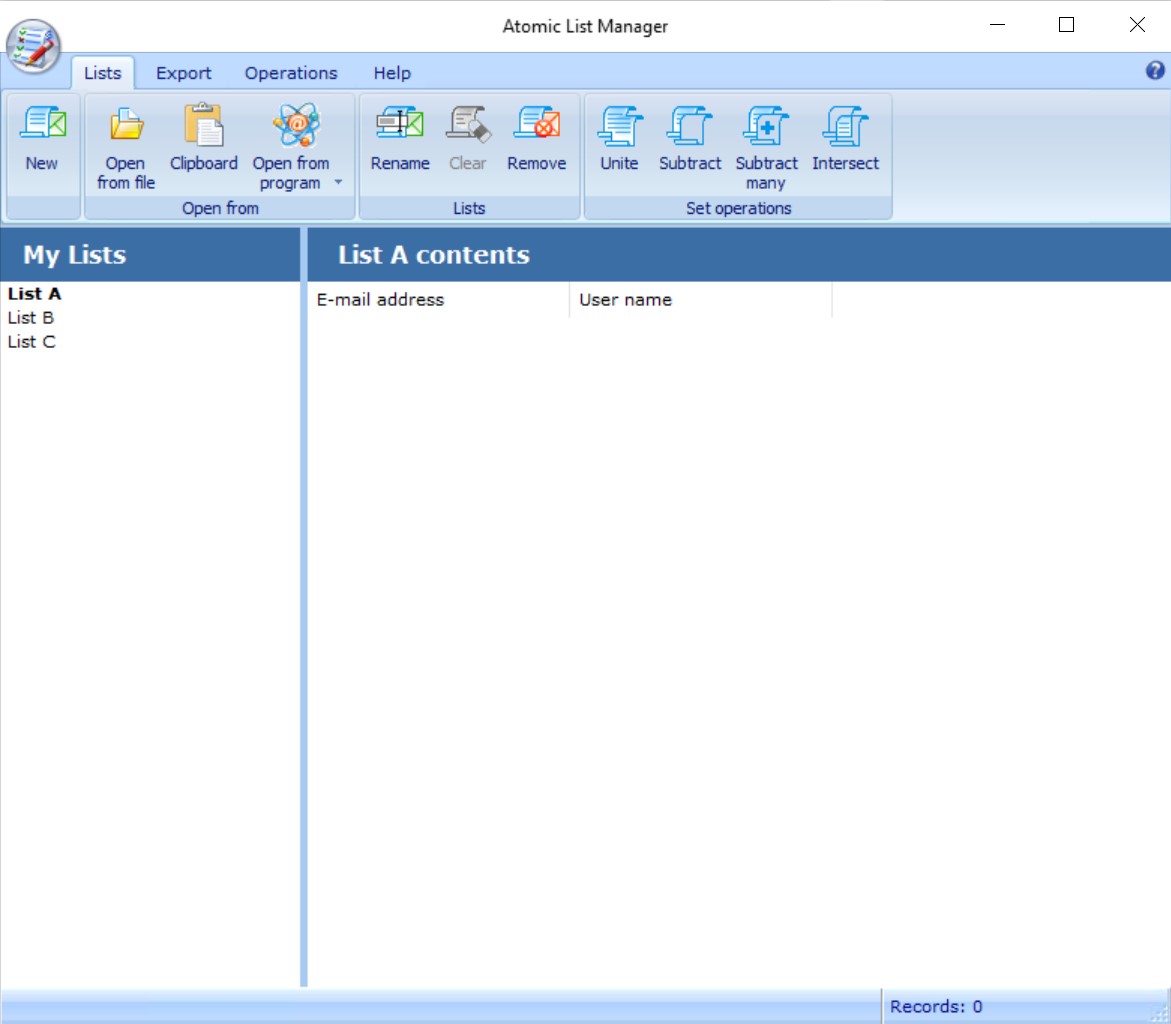The width and height of the screenshot is (1171, 1024).
Task: Unite lists with the Unite tool
Action: [x=619, y=140]
